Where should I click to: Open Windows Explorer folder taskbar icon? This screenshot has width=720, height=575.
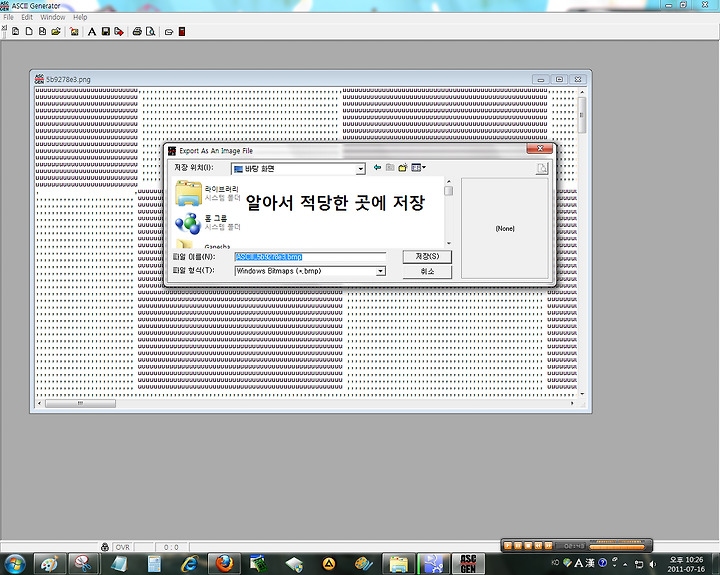(x=399, y=564)
